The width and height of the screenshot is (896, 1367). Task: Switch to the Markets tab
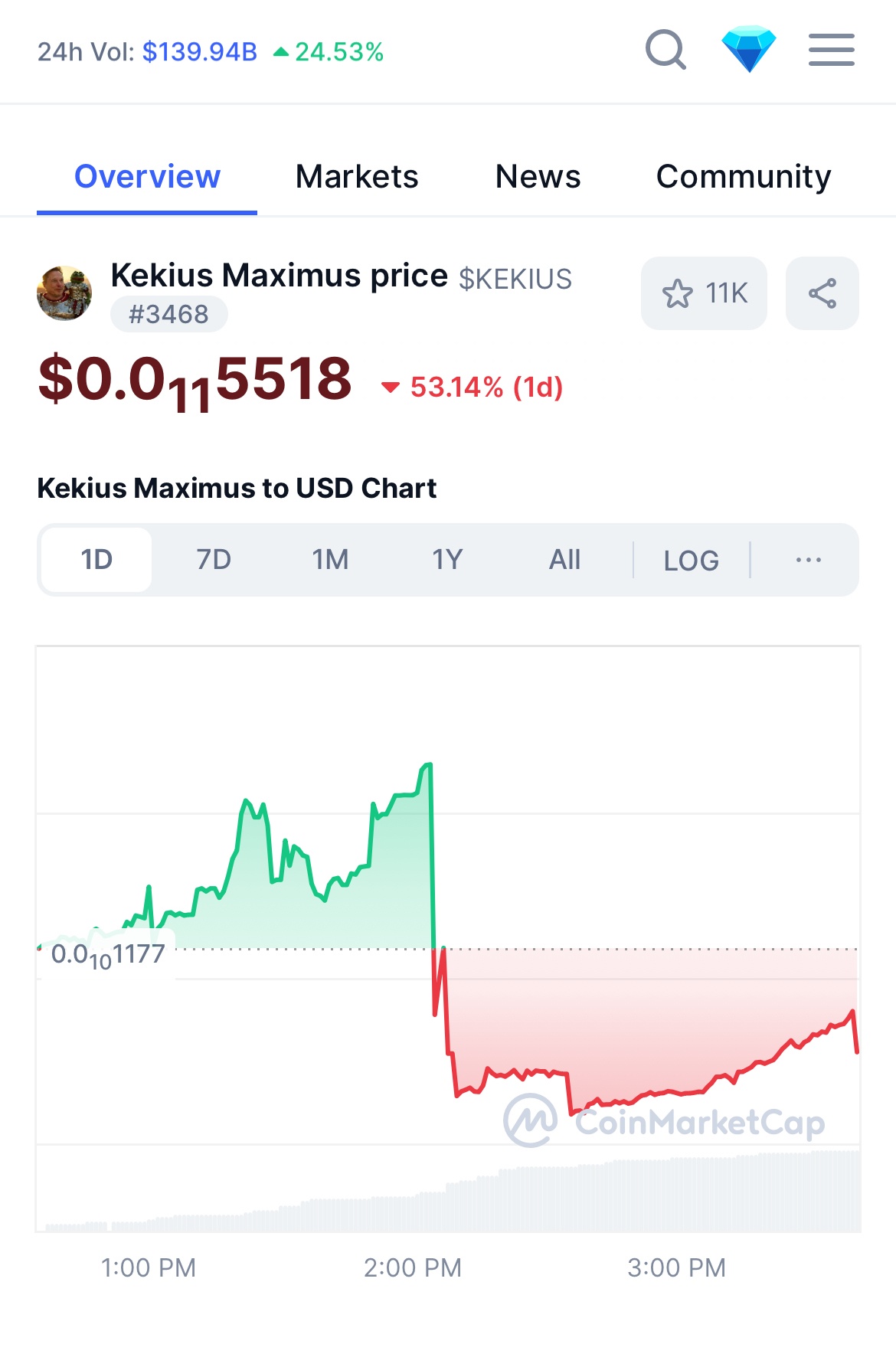tap(357, 177)
